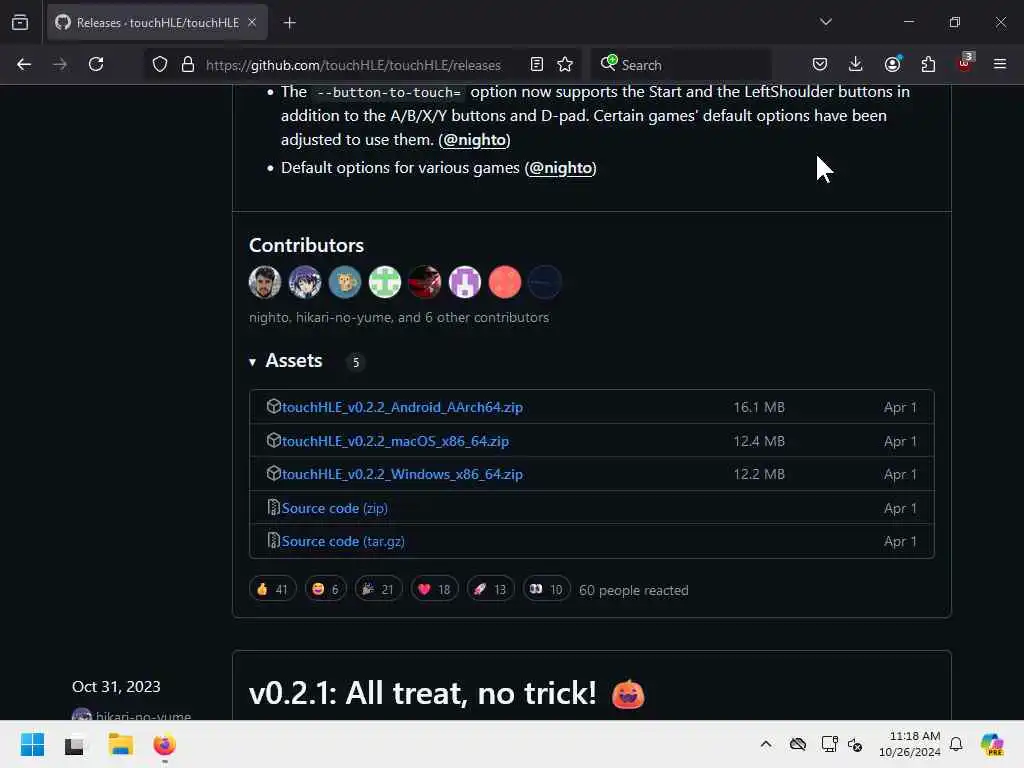The height and width of the screenshot is (768, 1024).
Task: Show hidden system tray icons
Action: tap(766, 744)
